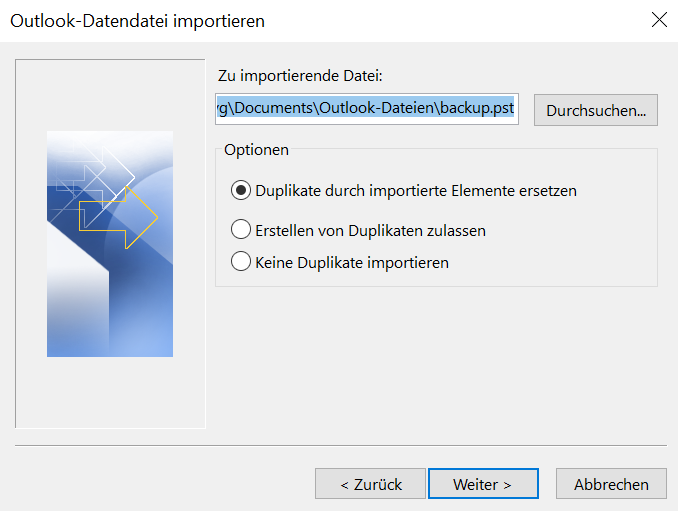Proceed with the Weiter button
Image resolution: width=678 pixels, height=511 pixels.
click(482, 484)
